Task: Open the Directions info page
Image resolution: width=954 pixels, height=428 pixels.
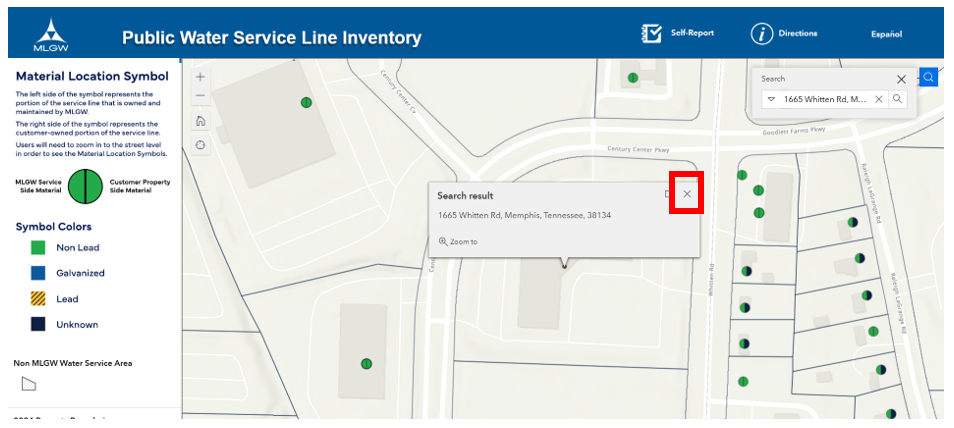Action: [784, 33]
